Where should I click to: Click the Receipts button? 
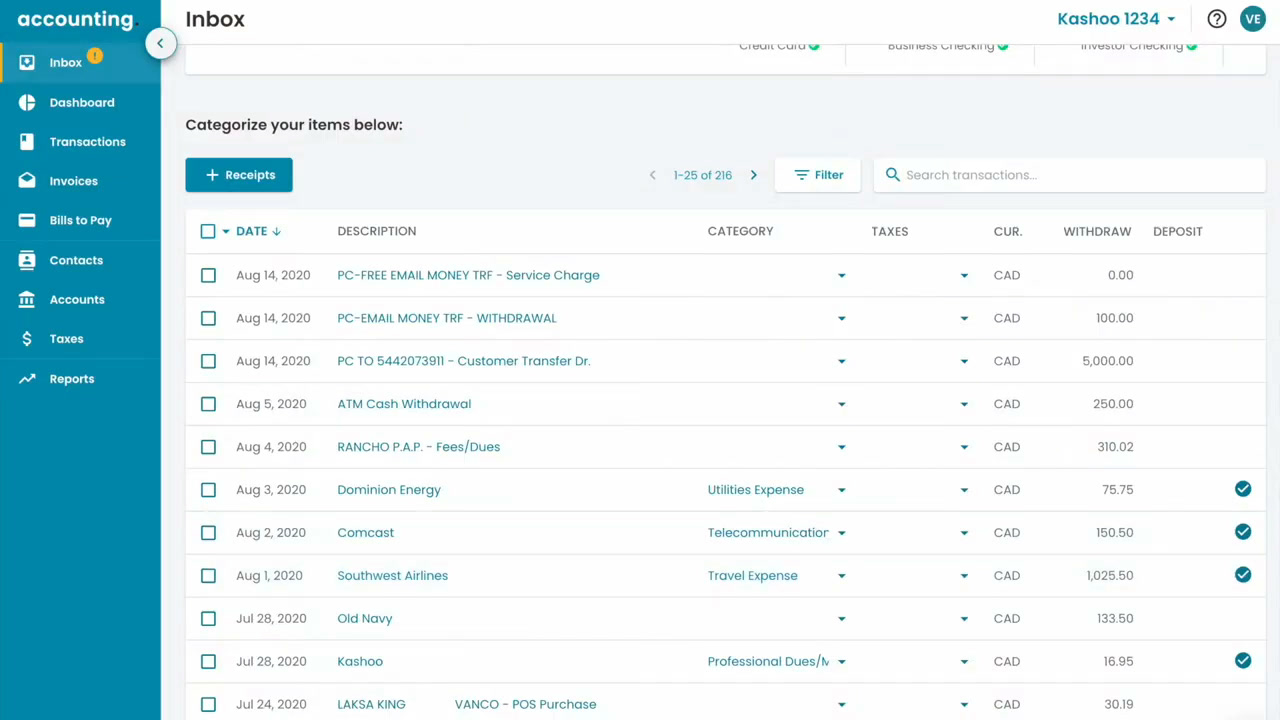point(239,175)
